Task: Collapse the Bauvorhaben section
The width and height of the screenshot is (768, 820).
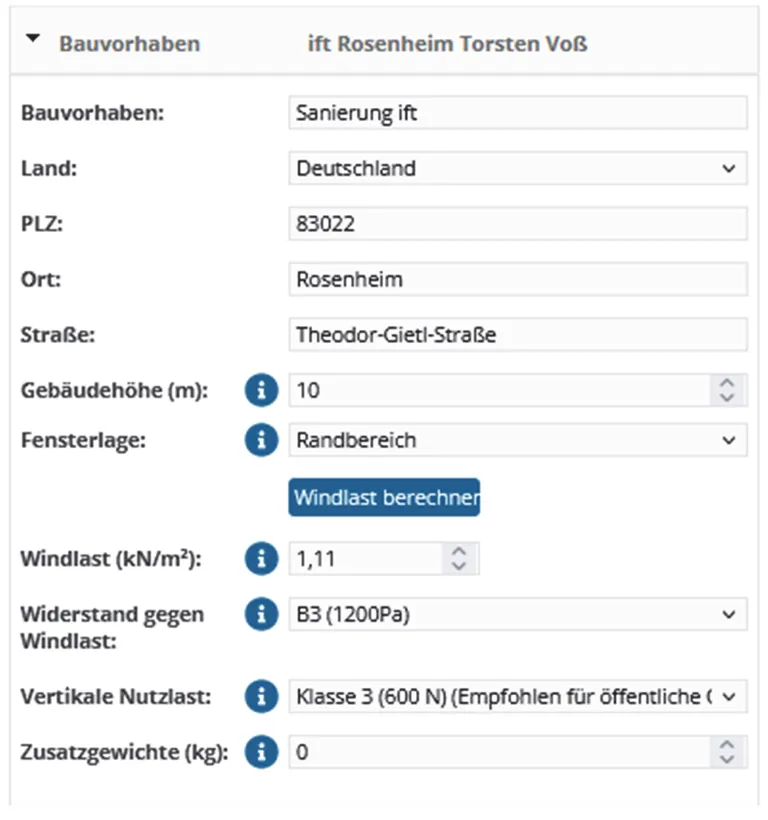Action: click(34, 41)
